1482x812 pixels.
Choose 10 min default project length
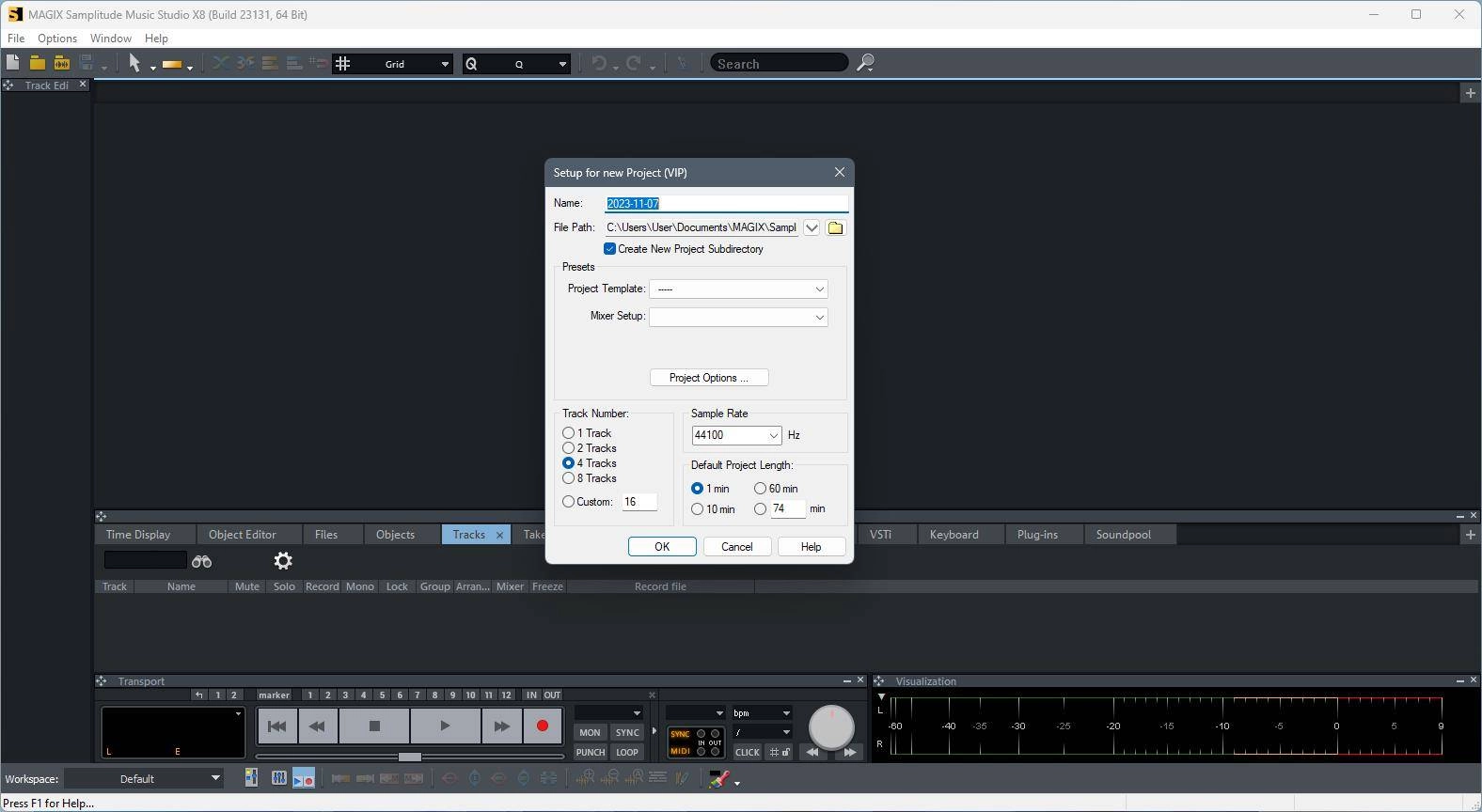(x=697, y=509)
